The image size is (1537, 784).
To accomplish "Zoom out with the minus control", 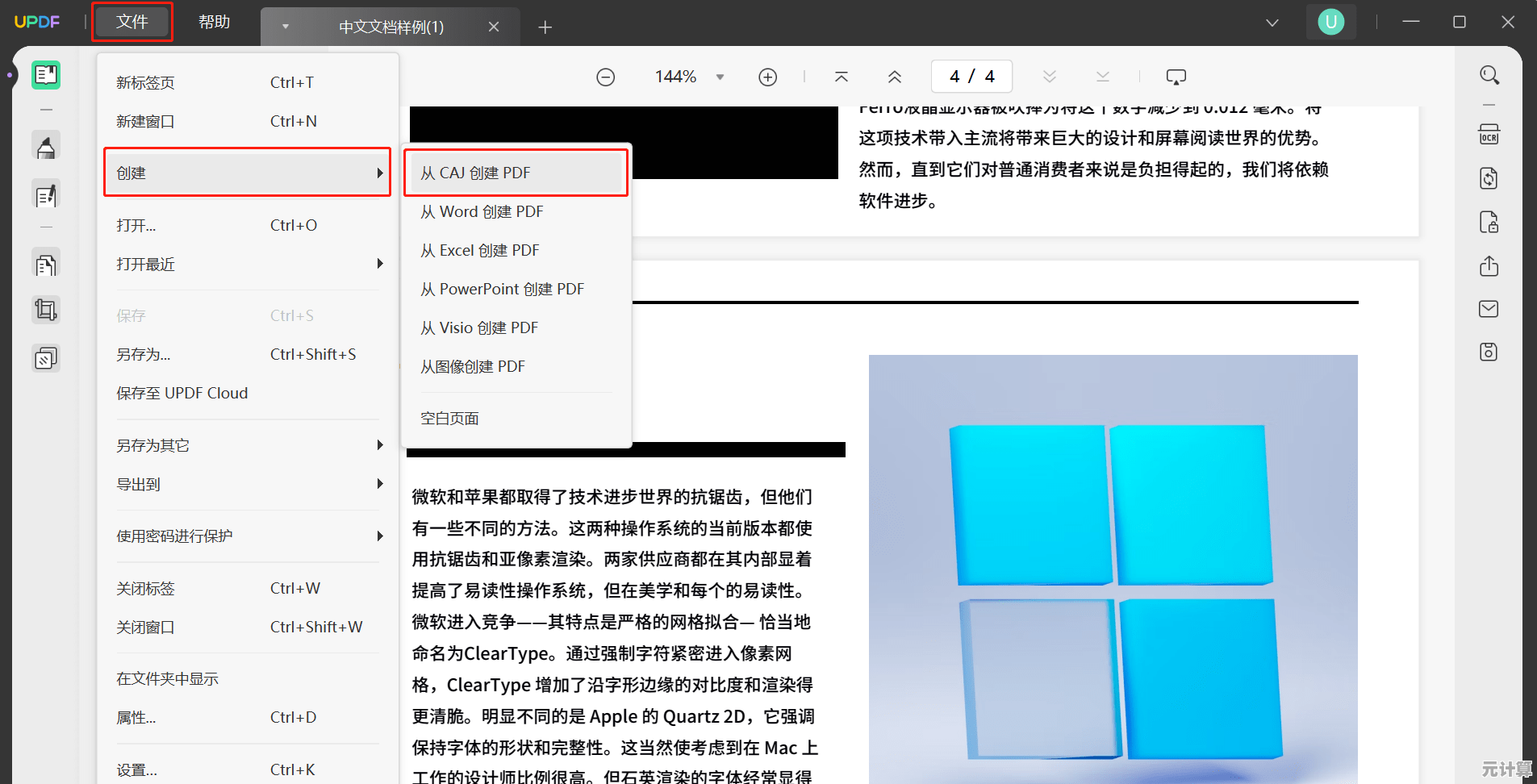I will coord(605,76).
